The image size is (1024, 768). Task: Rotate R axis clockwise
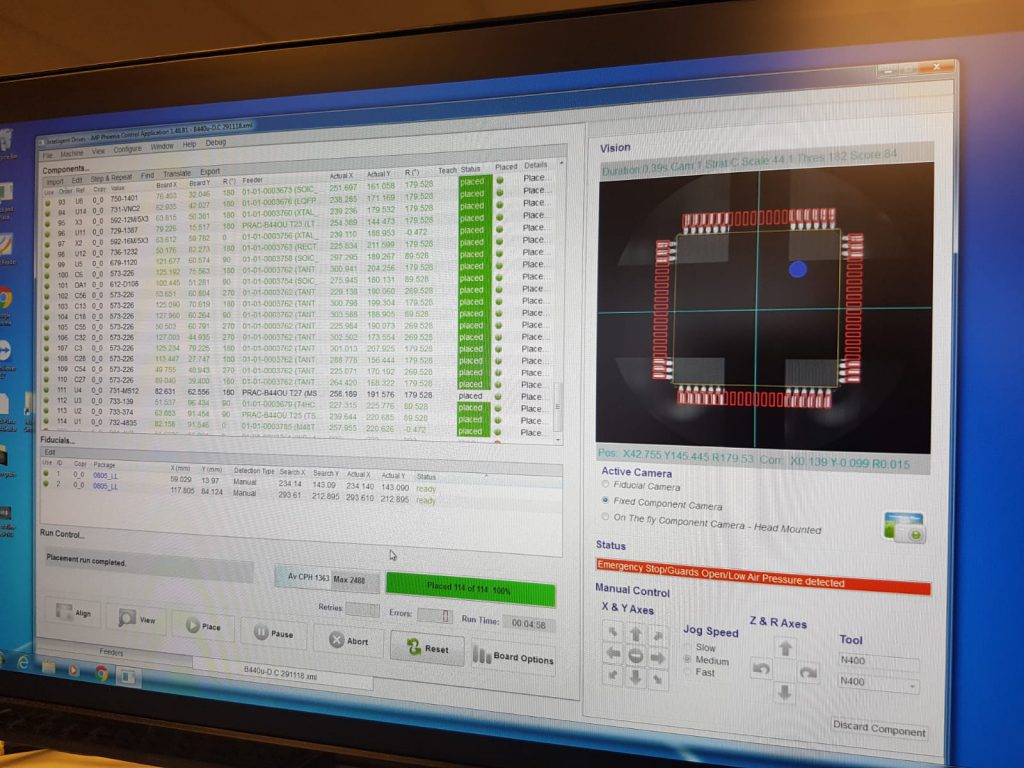pyautogui.click(x=808, y=672)
